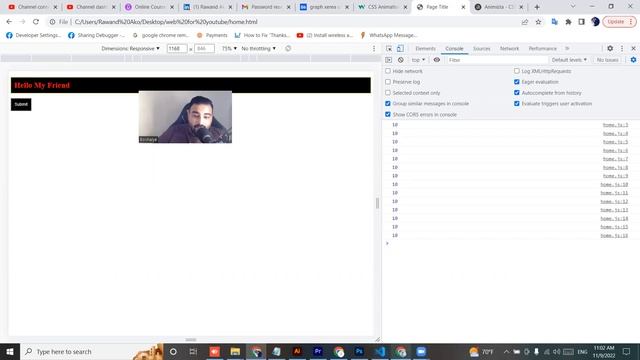This screenshot has height=360, width=640.
Task: Open Chrome tab search dropdown
Action: coord(573,7)
